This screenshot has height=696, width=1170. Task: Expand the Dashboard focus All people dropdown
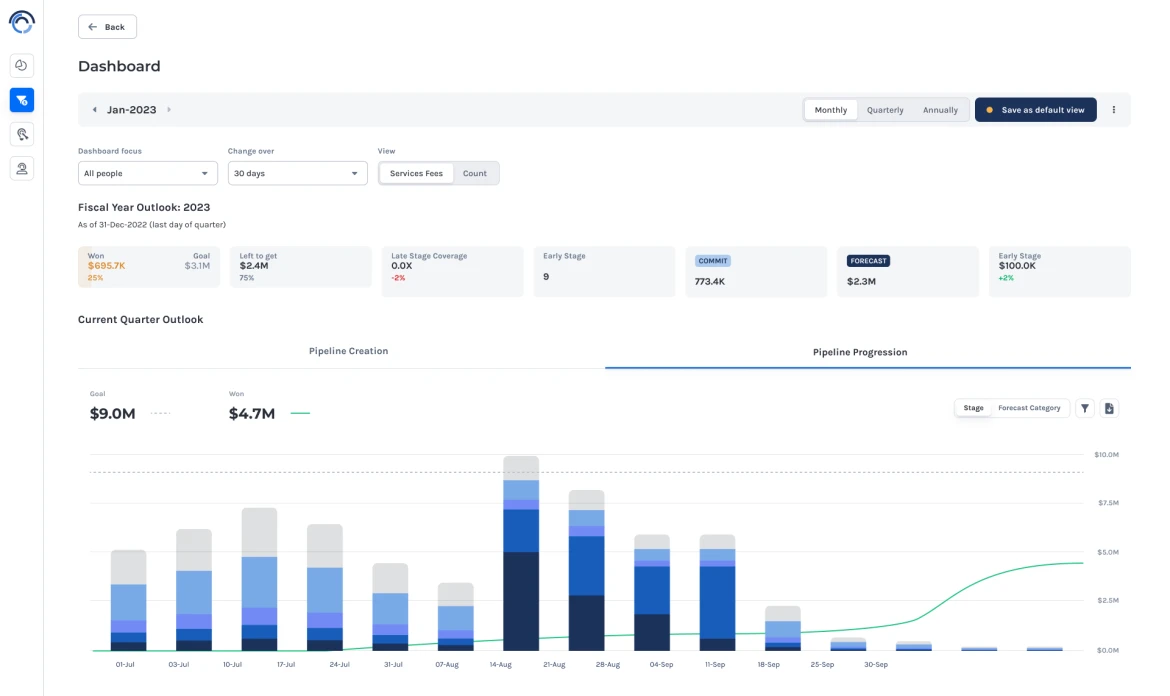pyautogui.click(x=148, y=173)
